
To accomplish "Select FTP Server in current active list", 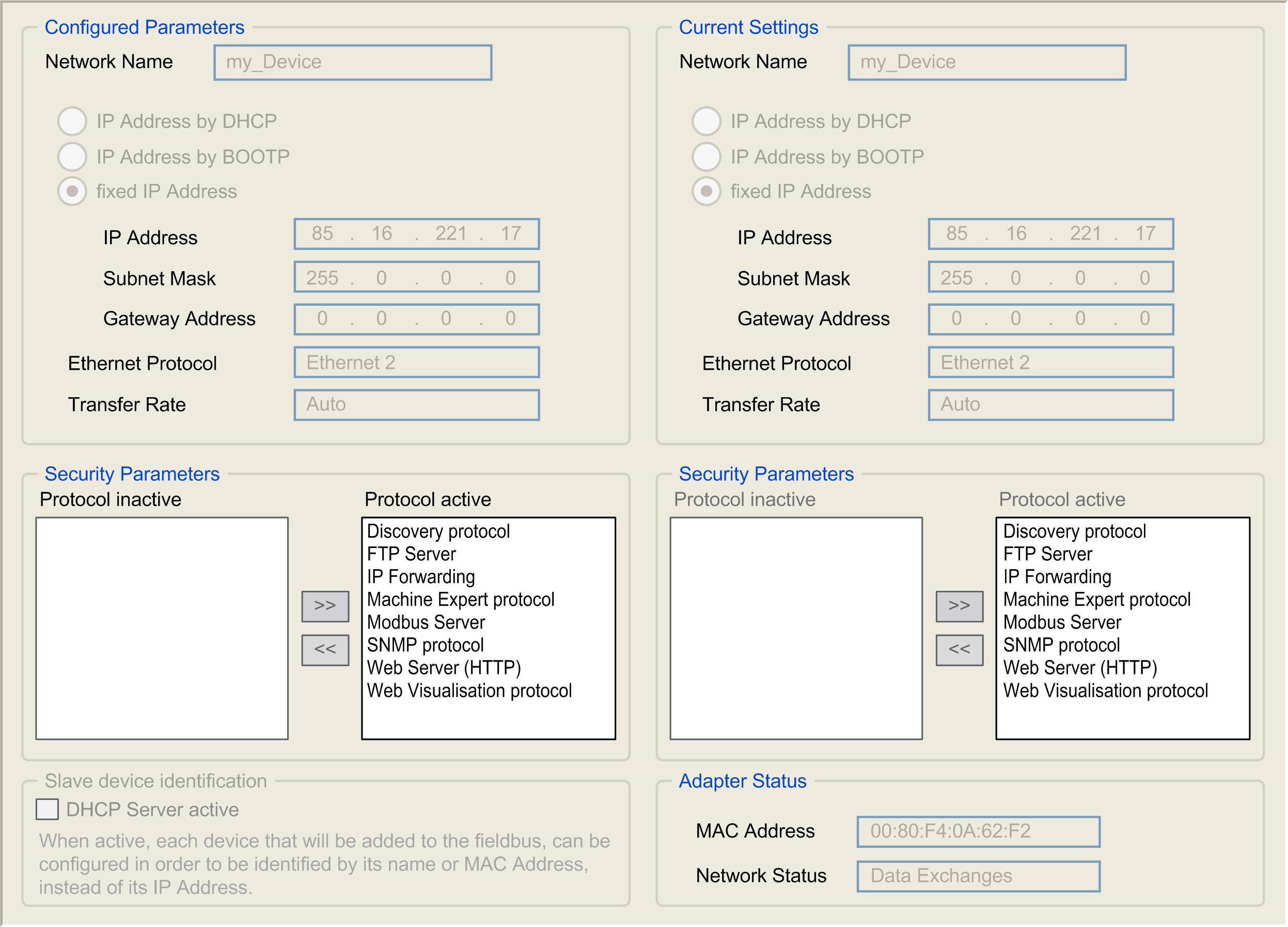I will coord(1048,554).
